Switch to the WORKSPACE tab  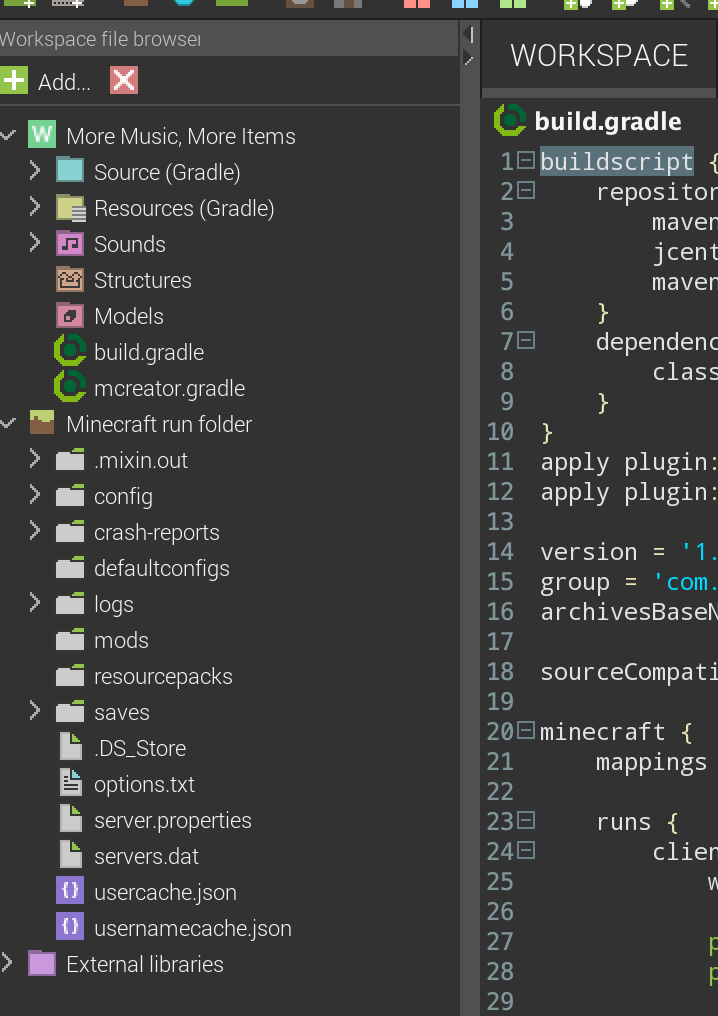599,55
